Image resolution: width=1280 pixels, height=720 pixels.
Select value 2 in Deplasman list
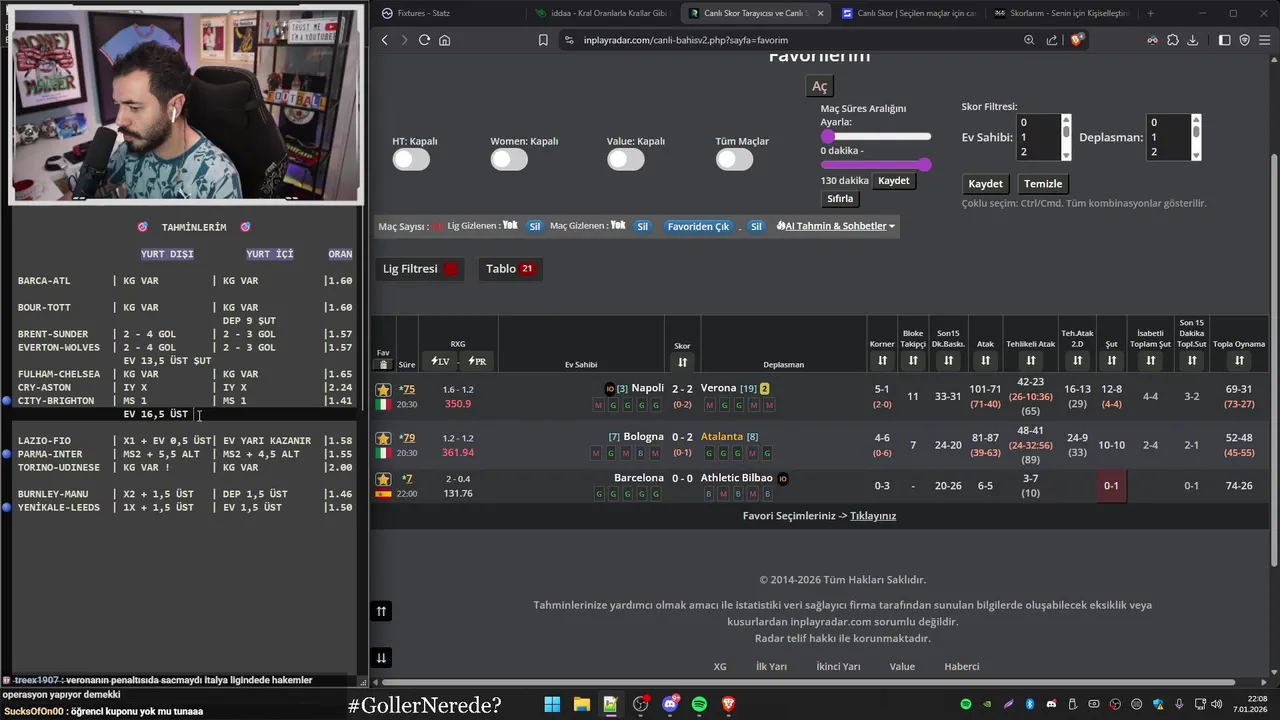click(x=1168, y=152)
